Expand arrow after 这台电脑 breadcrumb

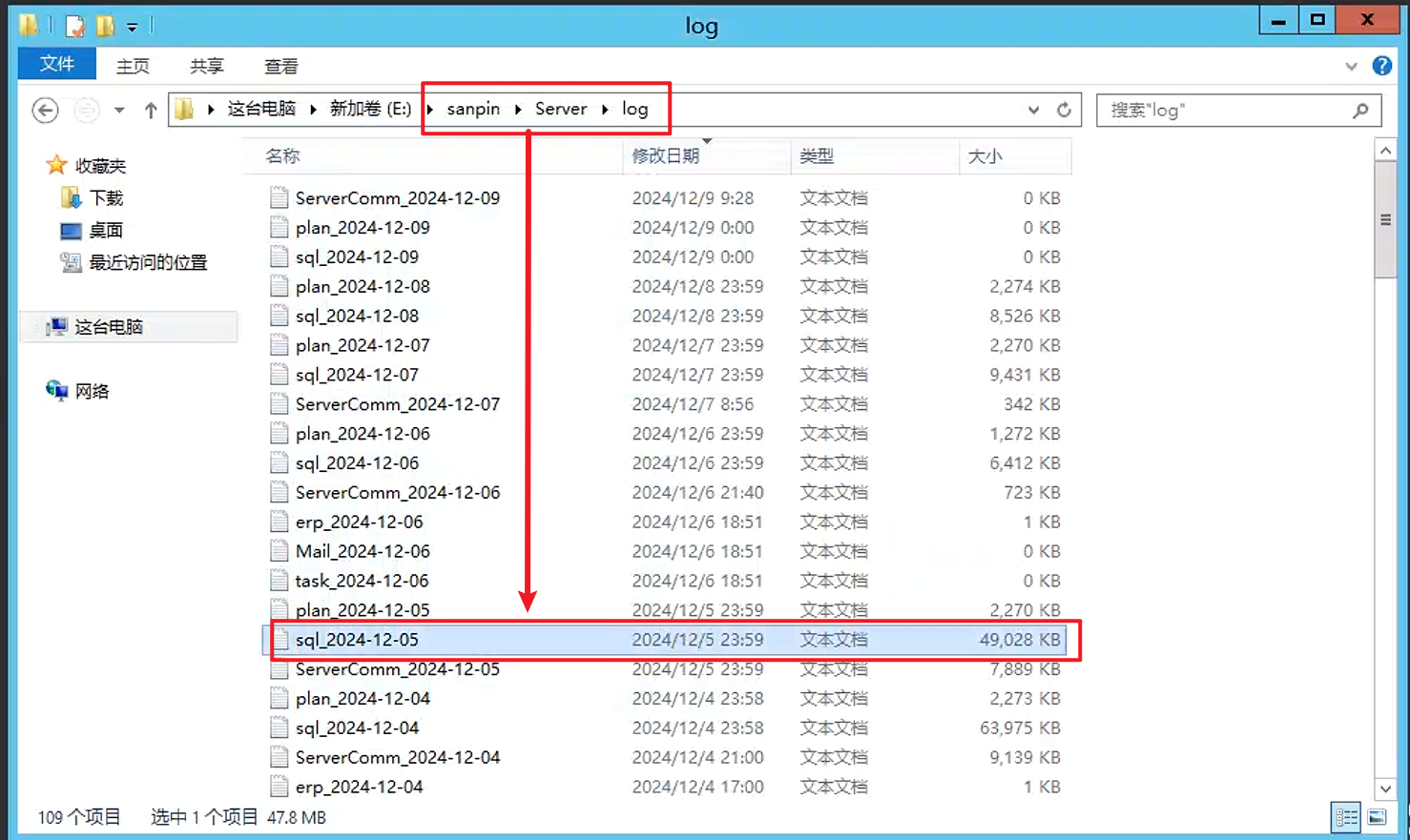tap(312, 110)
